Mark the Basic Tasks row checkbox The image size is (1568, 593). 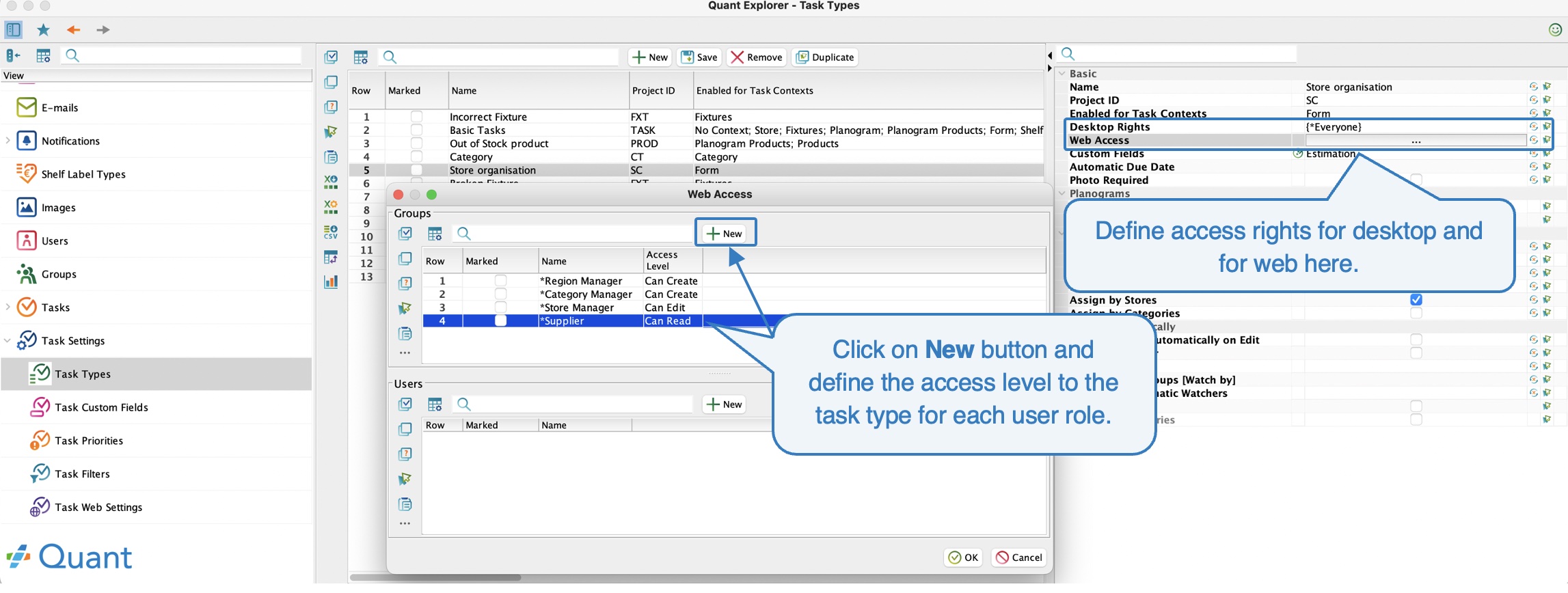coord(416,130)
